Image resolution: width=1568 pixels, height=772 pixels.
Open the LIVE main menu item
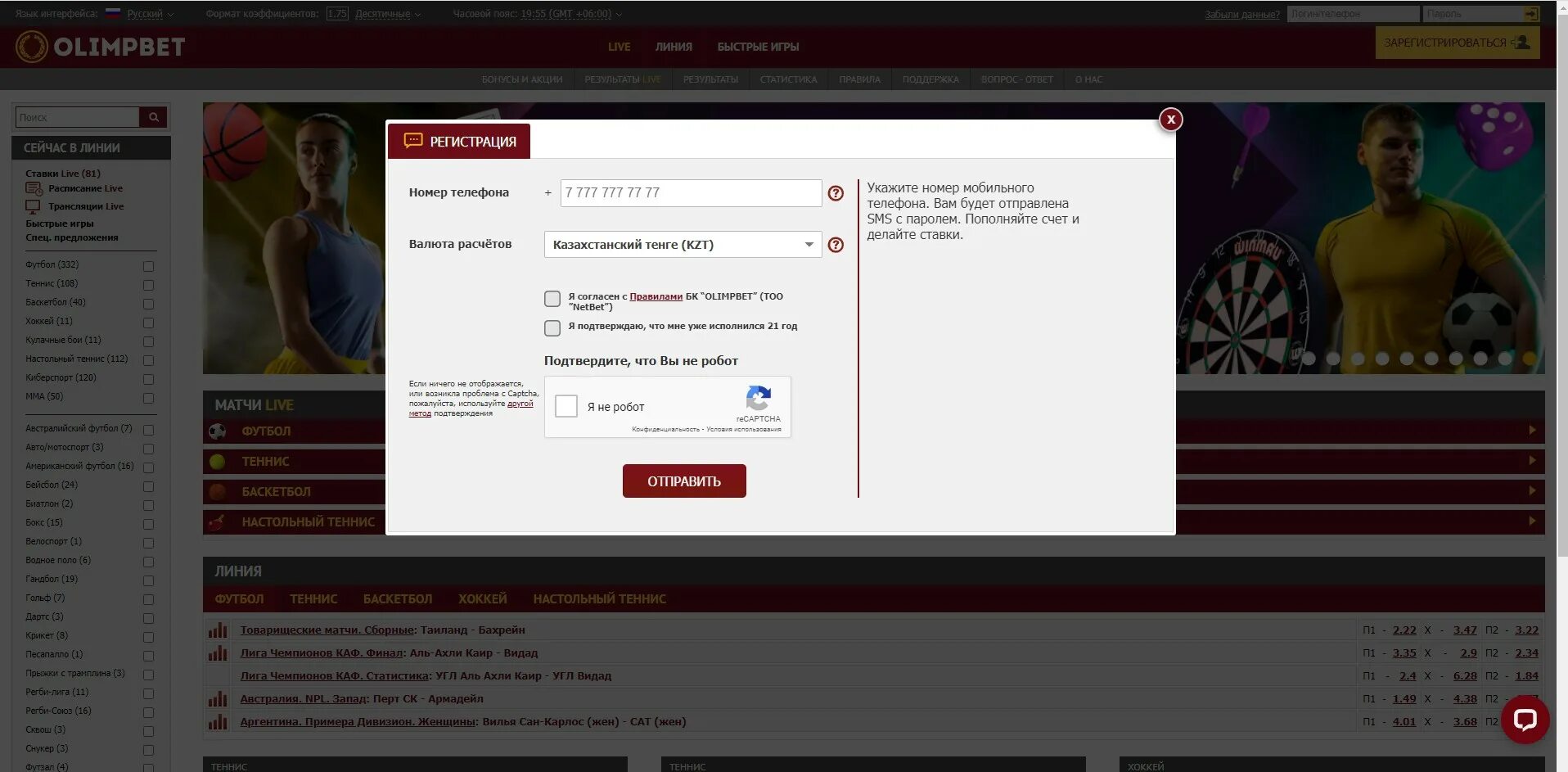click(x=620, y=47)
